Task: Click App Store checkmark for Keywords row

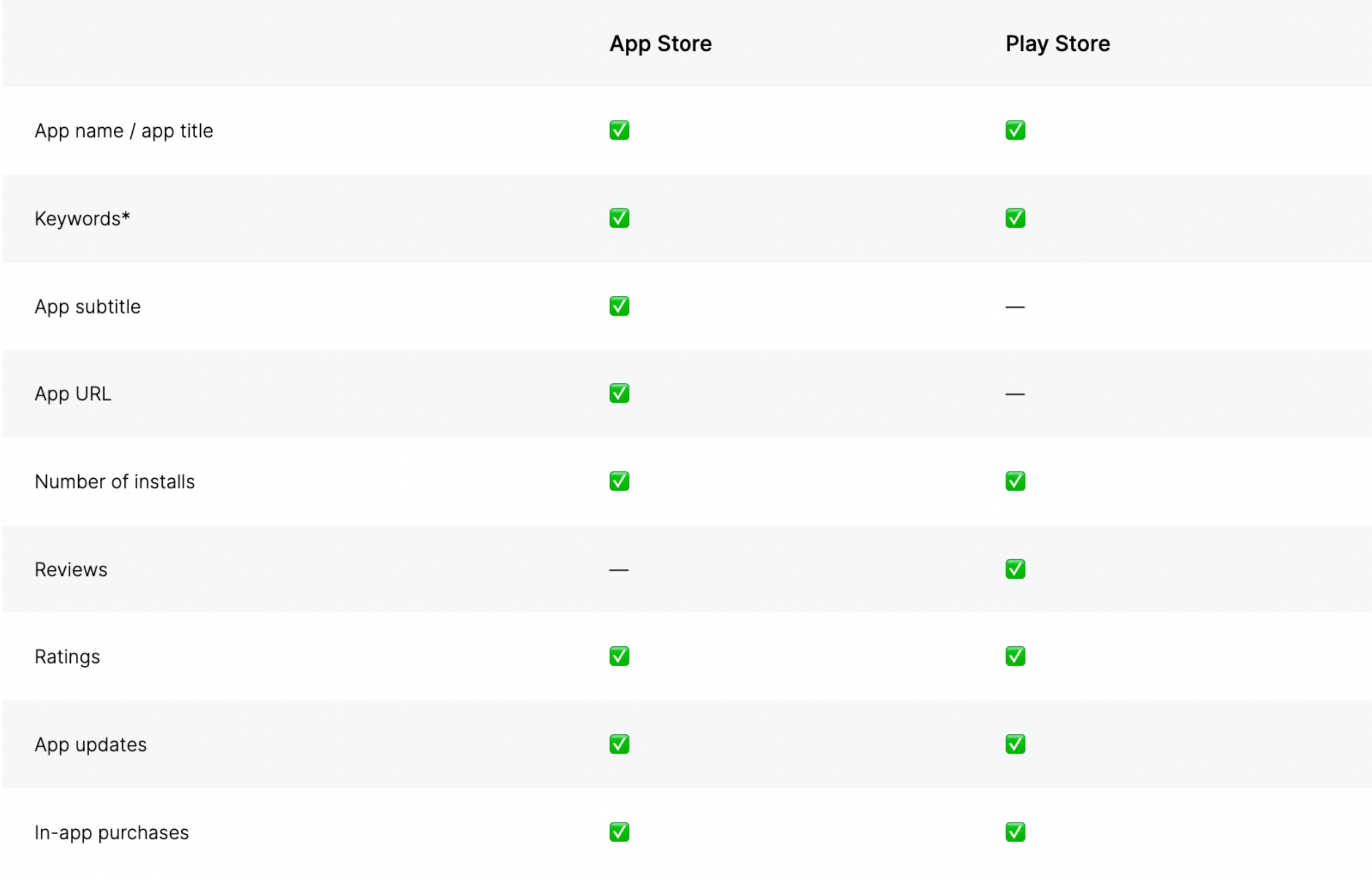Action: [x=619, y=218]
